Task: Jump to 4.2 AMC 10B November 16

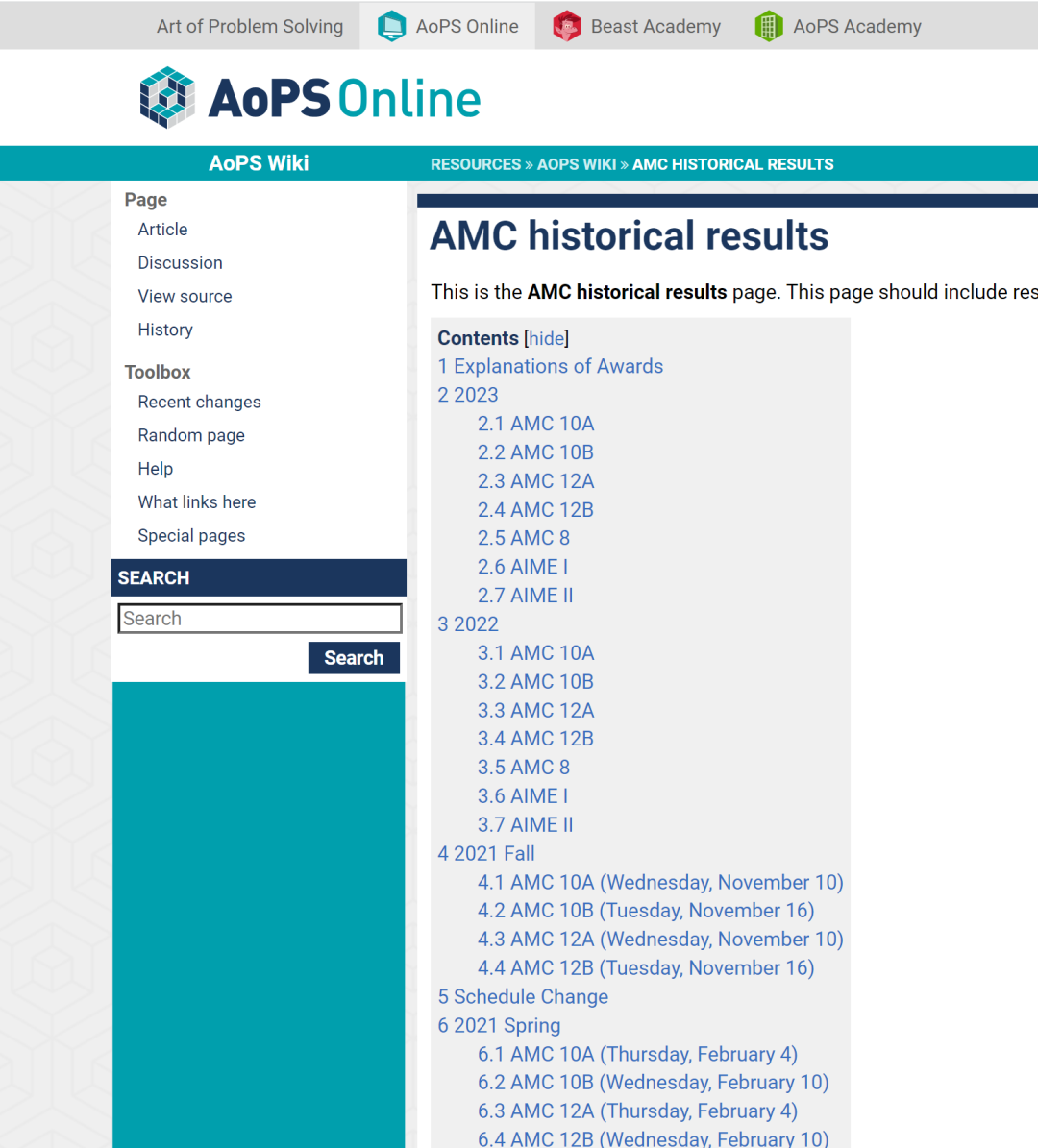Action: [645, 911]
